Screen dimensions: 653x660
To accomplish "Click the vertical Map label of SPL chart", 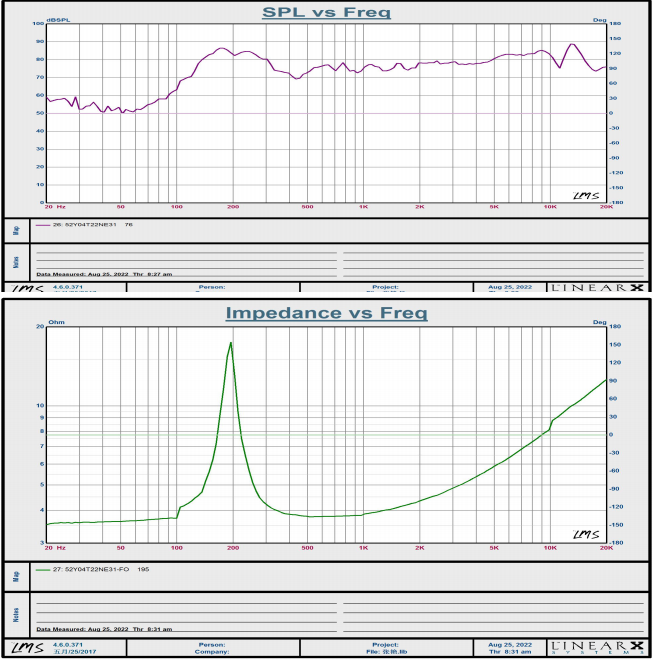I will click(x=16, y=230).
